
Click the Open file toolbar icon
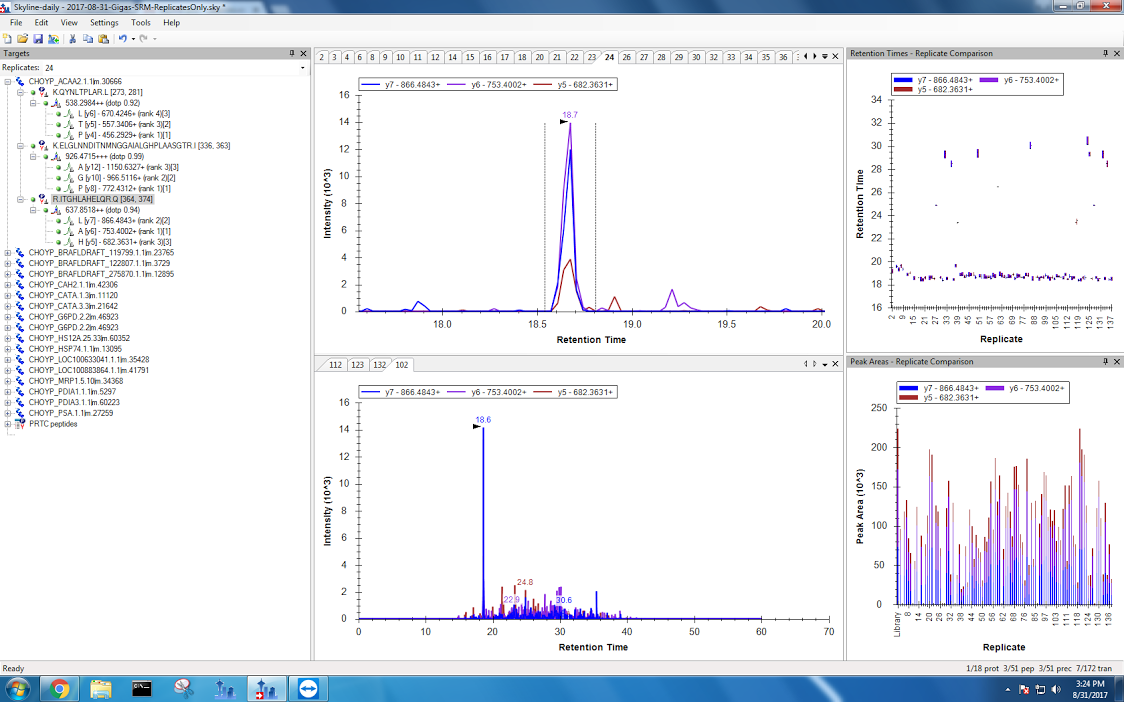coord(23,38)
